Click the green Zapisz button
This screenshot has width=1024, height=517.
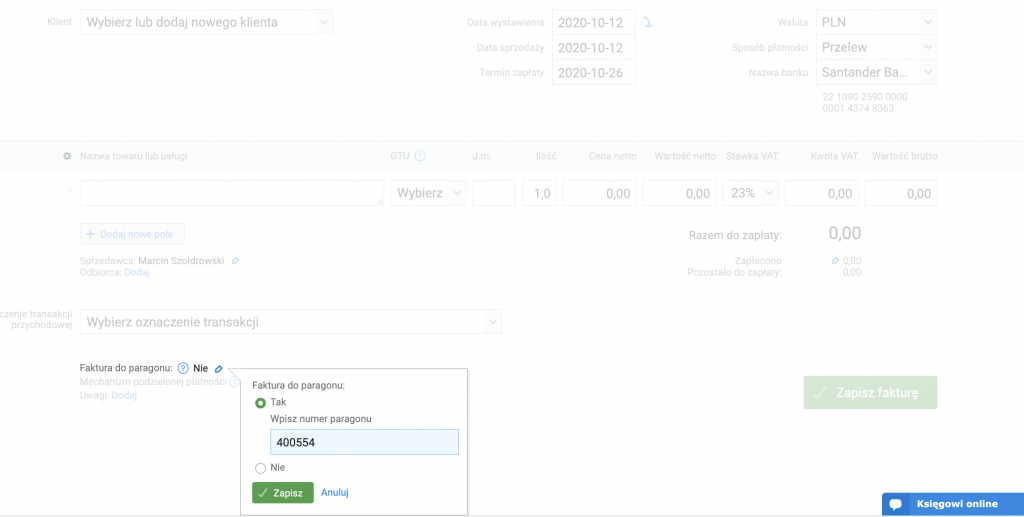point(283,493)
